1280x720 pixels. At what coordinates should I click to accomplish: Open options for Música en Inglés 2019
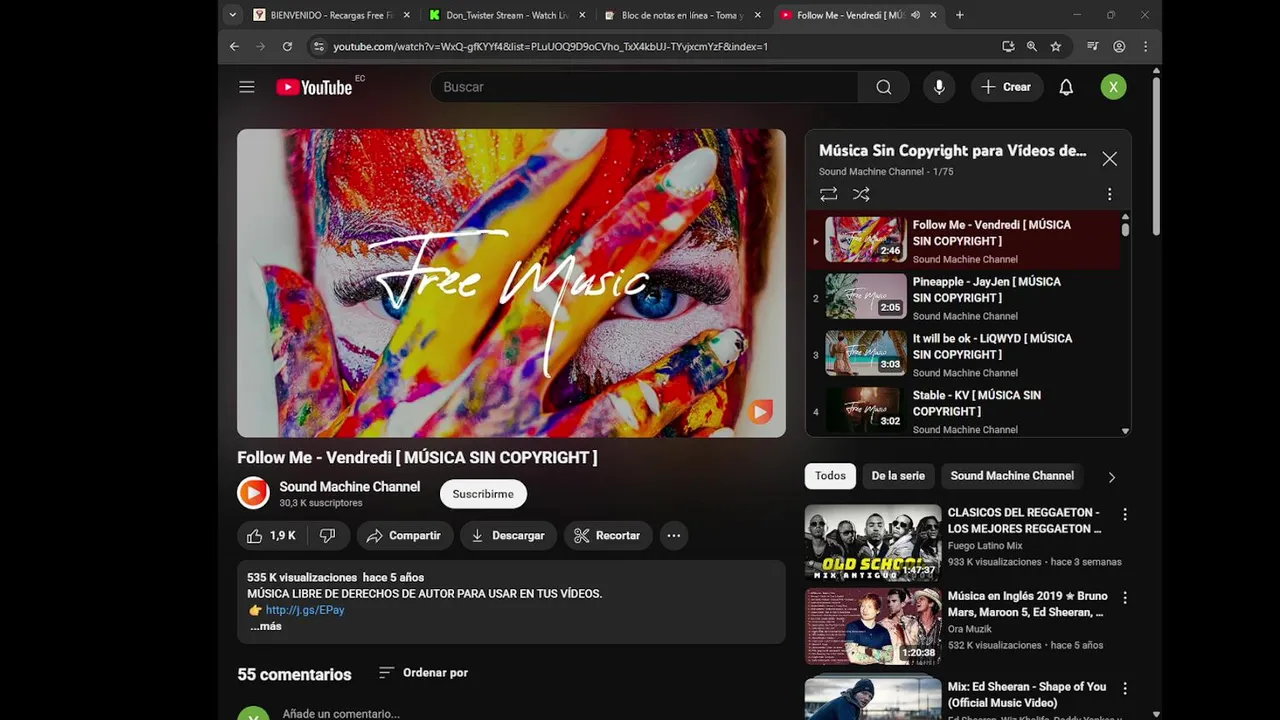click(1125, 598)
